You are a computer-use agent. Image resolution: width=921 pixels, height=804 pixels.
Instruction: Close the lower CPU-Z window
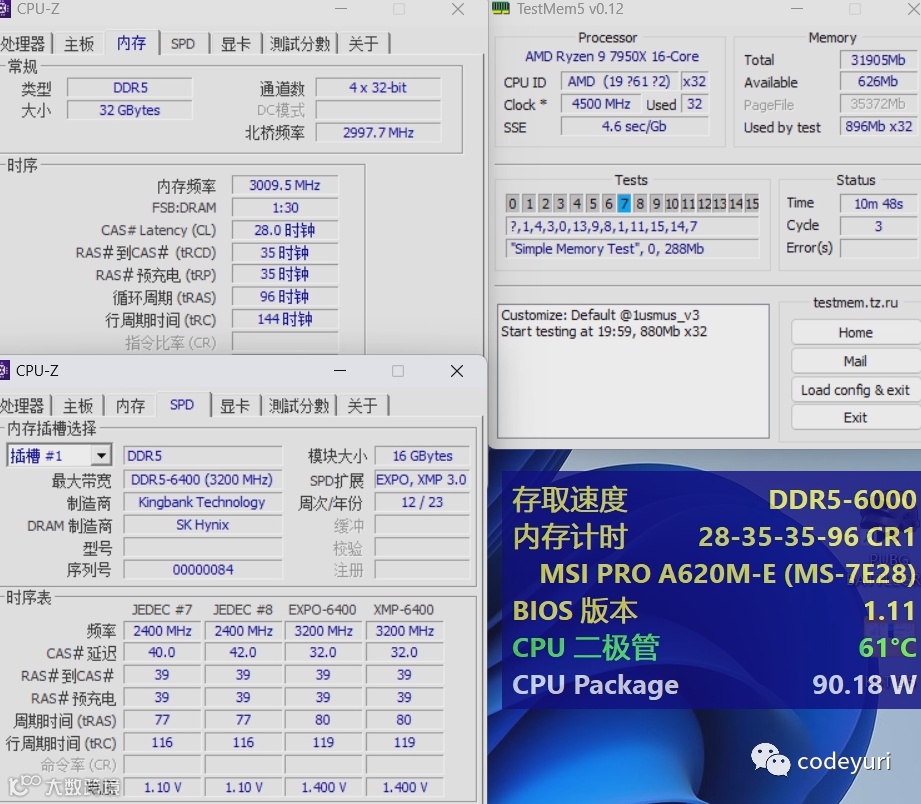tap(456, 371)
